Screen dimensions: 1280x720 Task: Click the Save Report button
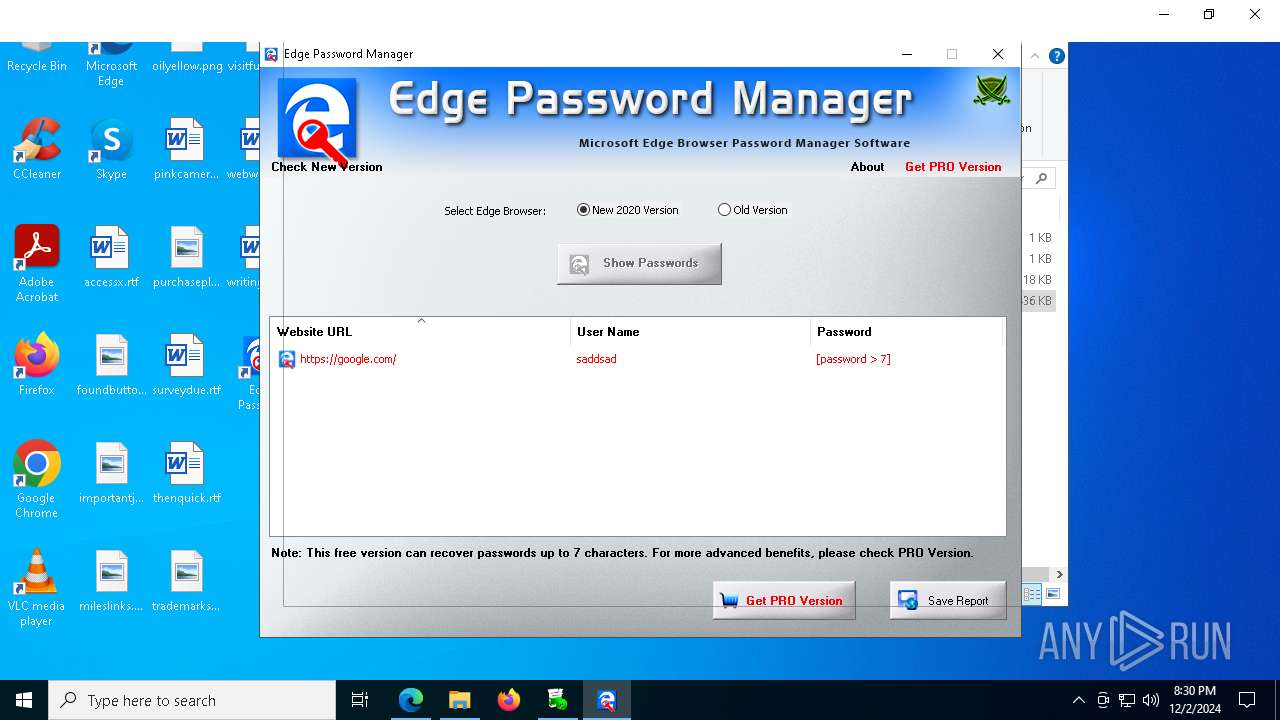(948, 600)
